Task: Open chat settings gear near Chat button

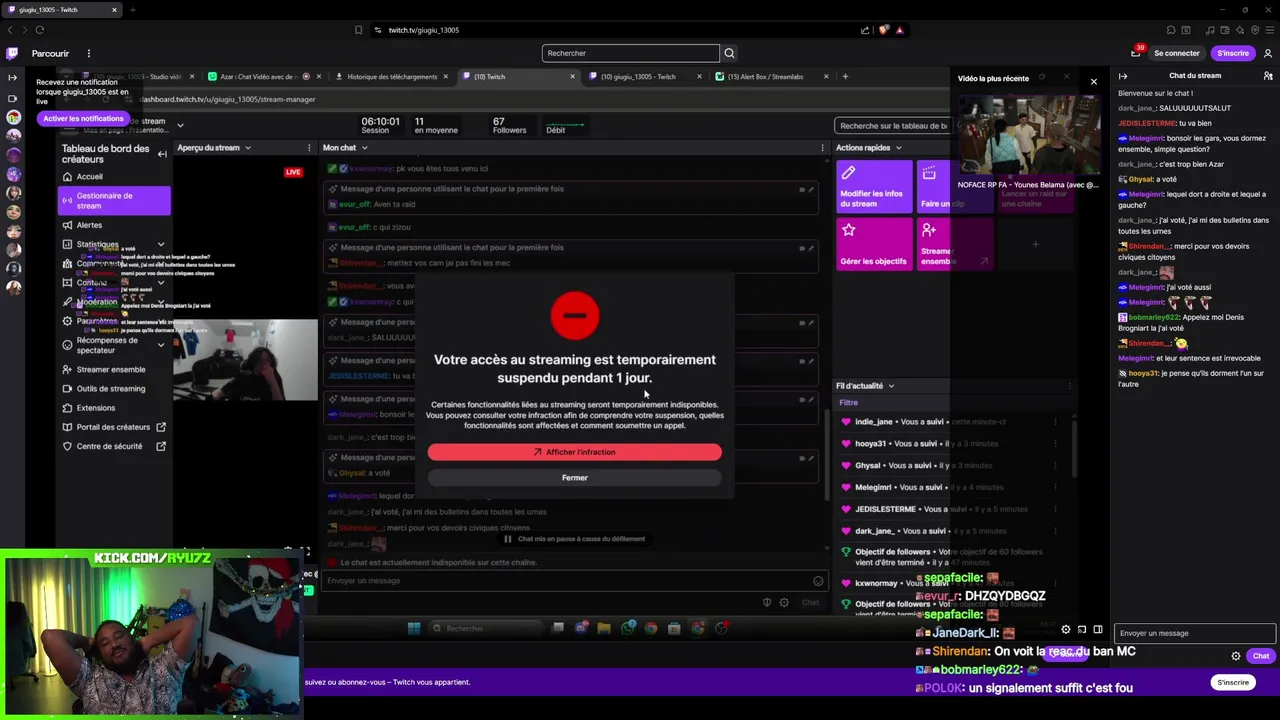Action: [1236, 656]
